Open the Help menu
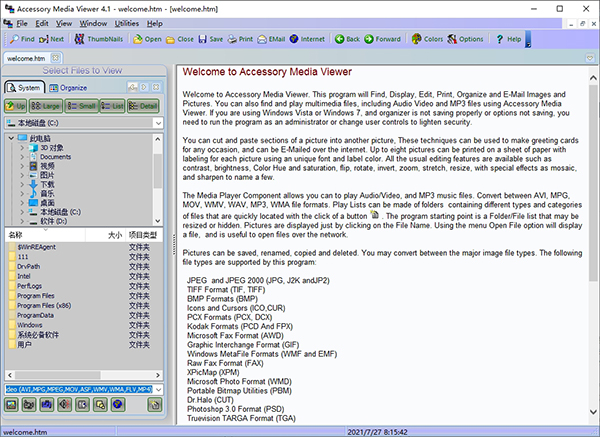Viewport: 600px width, 437px height. tap(155, 24)
